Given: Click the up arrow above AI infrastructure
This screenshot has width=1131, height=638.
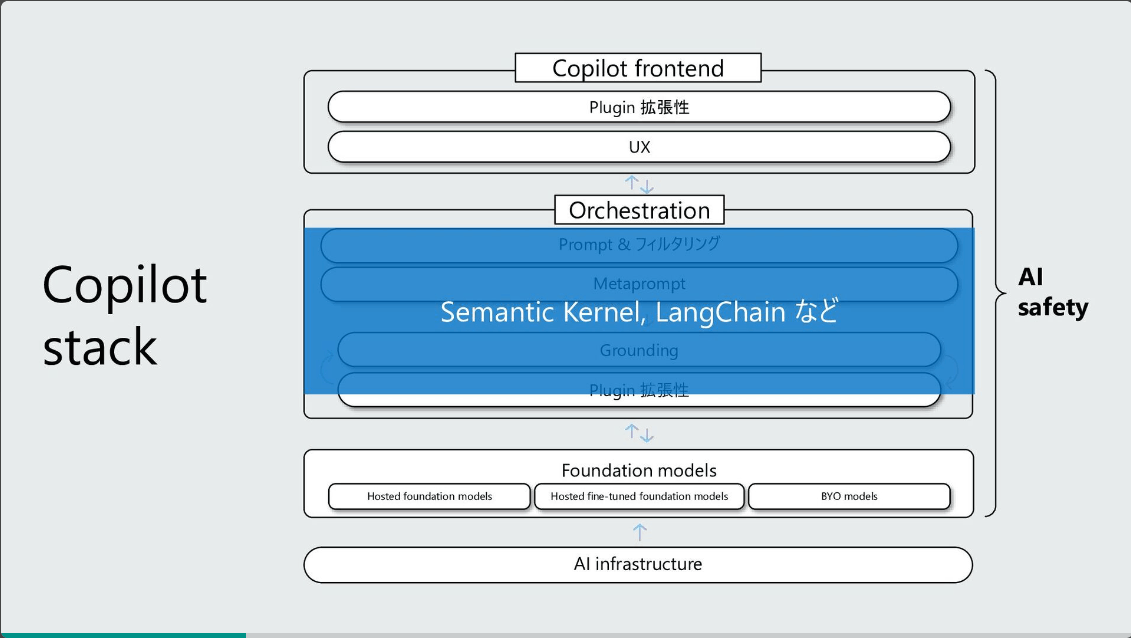Looking at the screenshot, I should (x=639, y=532).
